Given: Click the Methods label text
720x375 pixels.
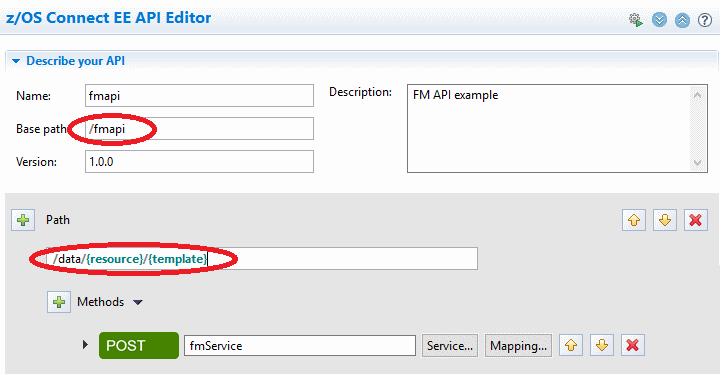Looking at the screenshot, I should click(x=101, y=302).
